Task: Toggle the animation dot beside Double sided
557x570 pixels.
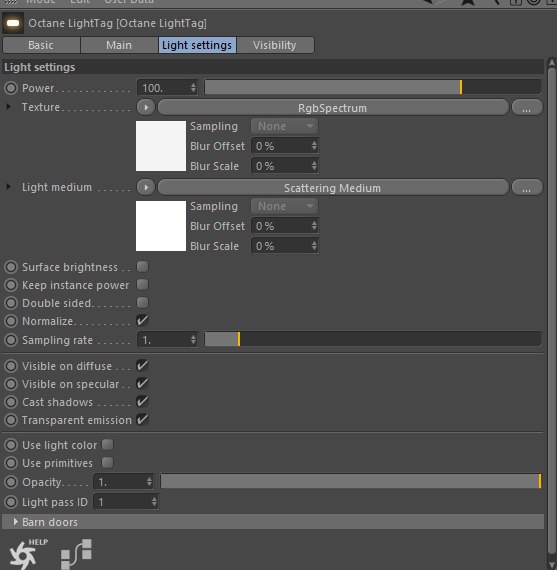Action: (11, 303)
